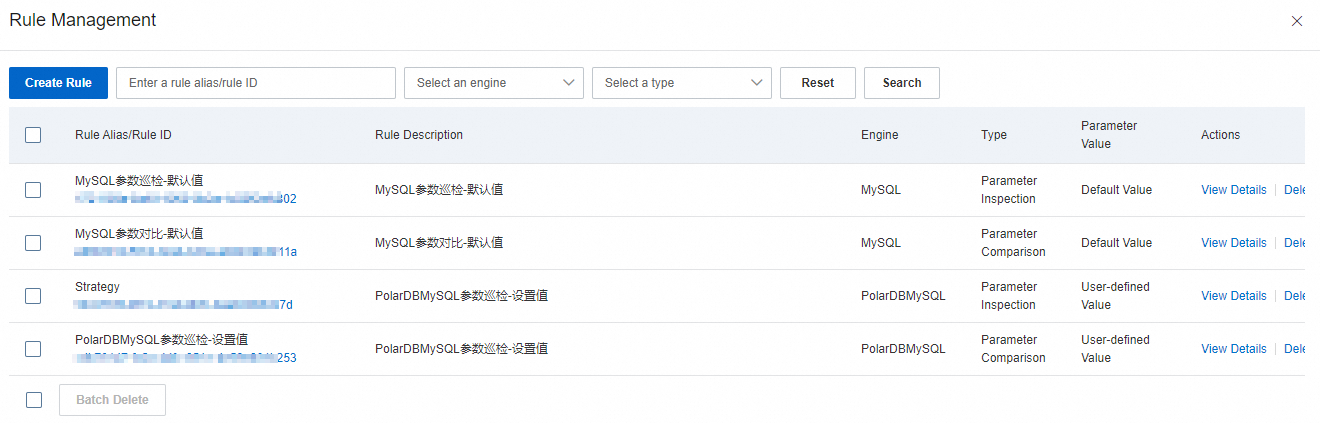Click the rule ID link ending in 11a
Viewport: 1320px width, 423px height.
click(186, 252)
